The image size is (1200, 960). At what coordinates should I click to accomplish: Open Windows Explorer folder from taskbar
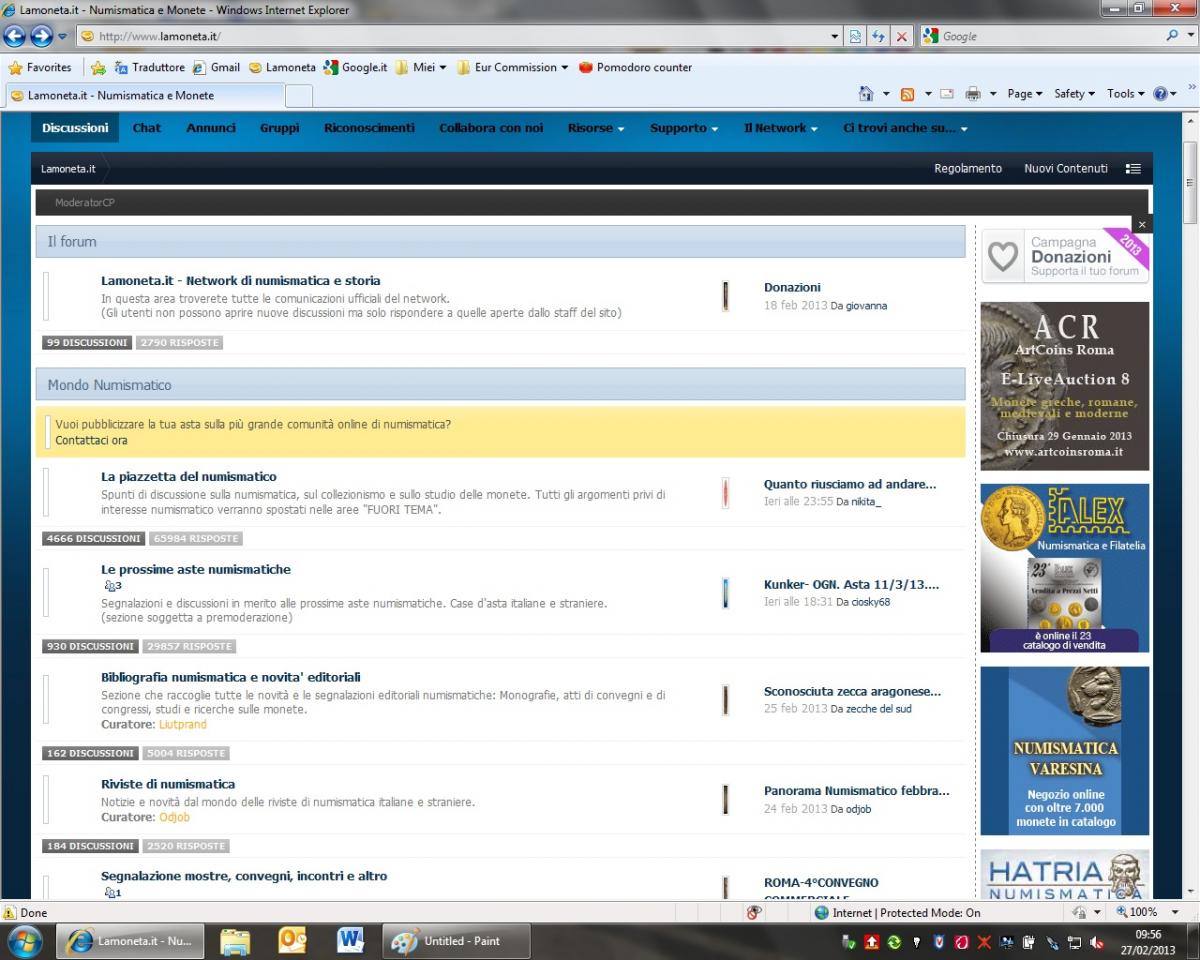[x=235, y=941]
